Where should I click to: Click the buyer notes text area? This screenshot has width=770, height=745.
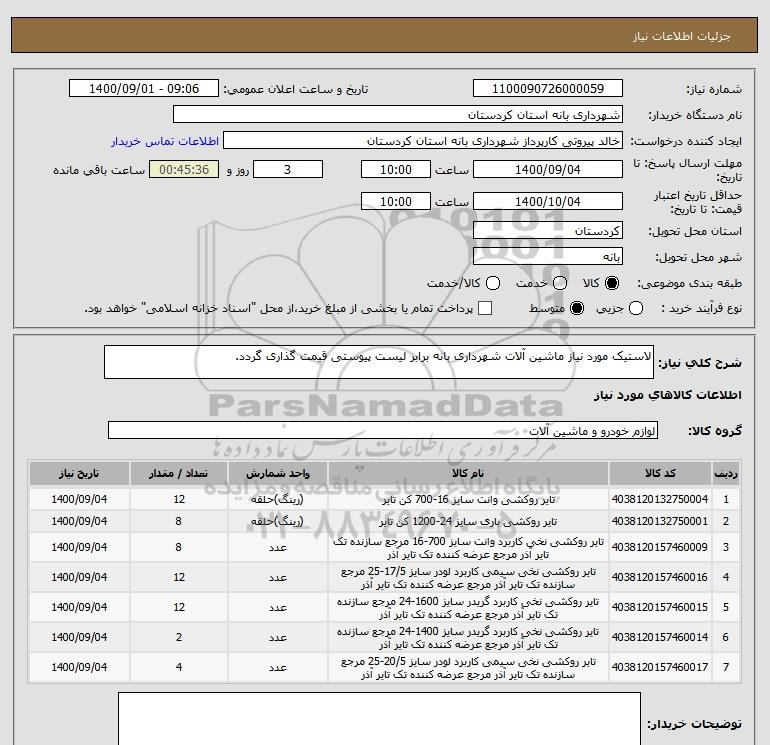coord(379,718)
